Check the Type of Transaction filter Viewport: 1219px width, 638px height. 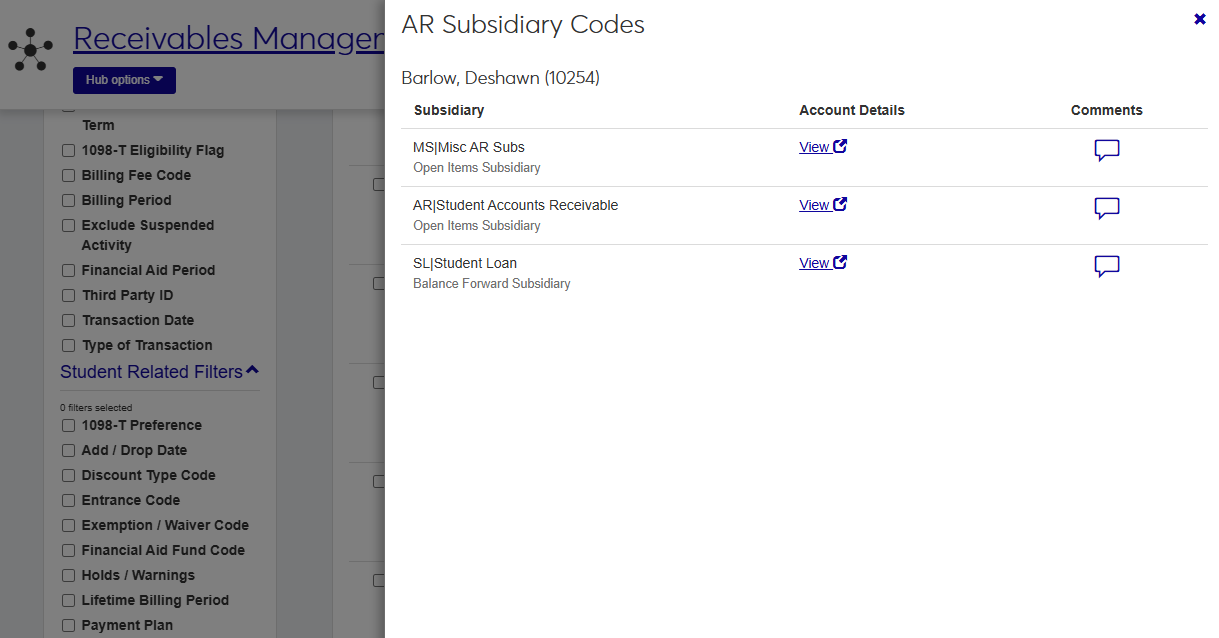point(68,345)
